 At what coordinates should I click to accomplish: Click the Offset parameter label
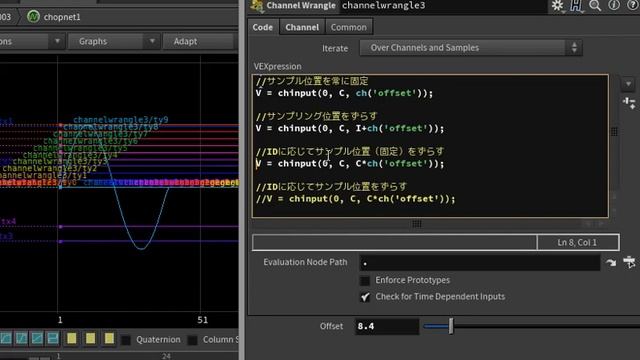coord(331,327)
